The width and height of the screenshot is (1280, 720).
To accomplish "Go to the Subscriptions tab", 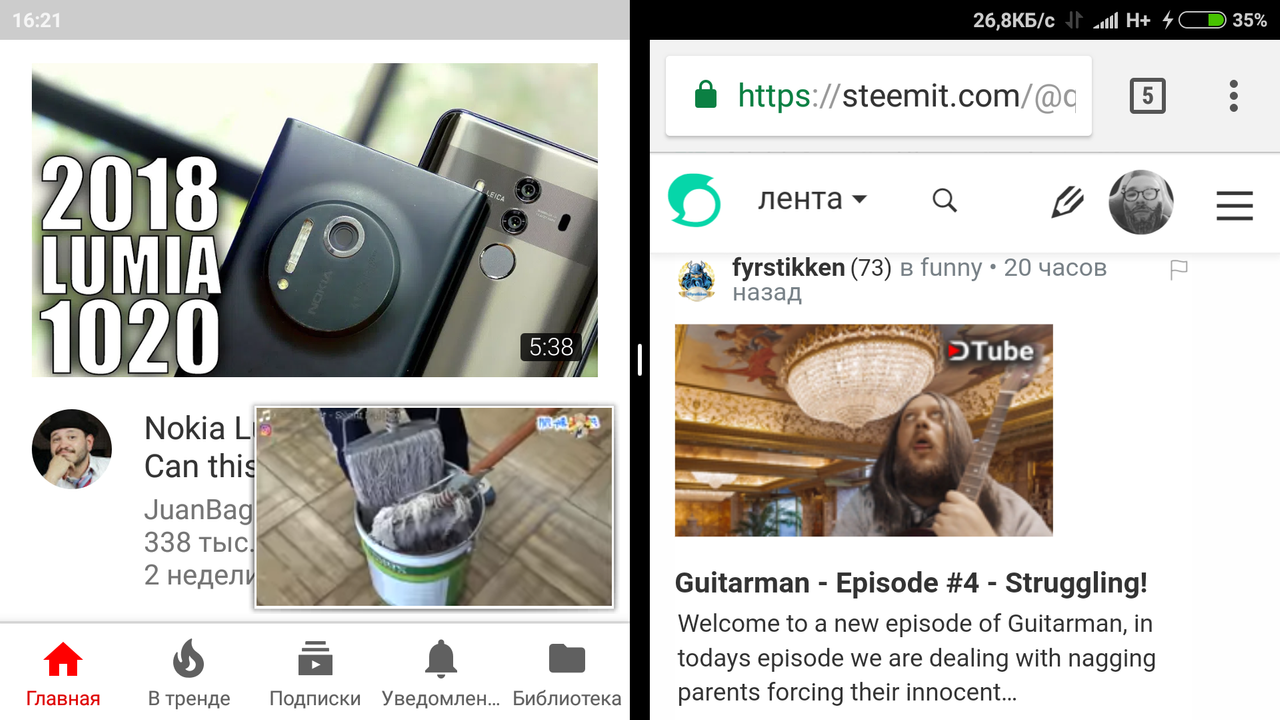I will click(x=315, y=675).
